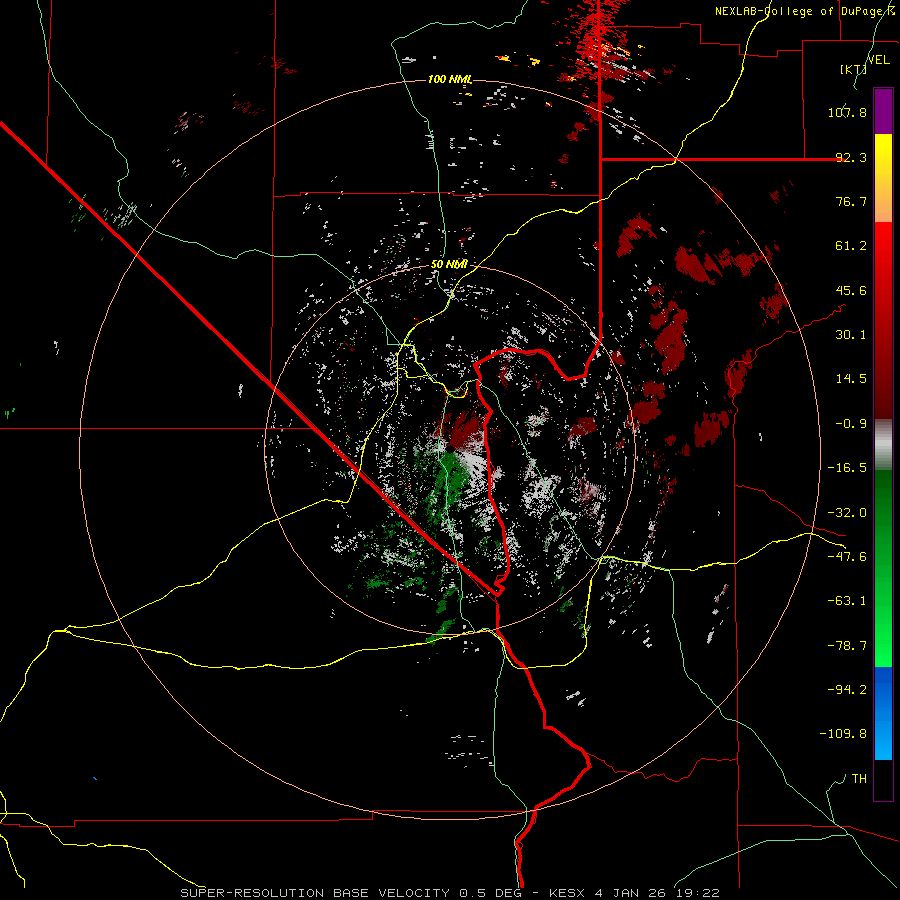
Task: Click the -63.1 scale value
Action: click(847, 601)
